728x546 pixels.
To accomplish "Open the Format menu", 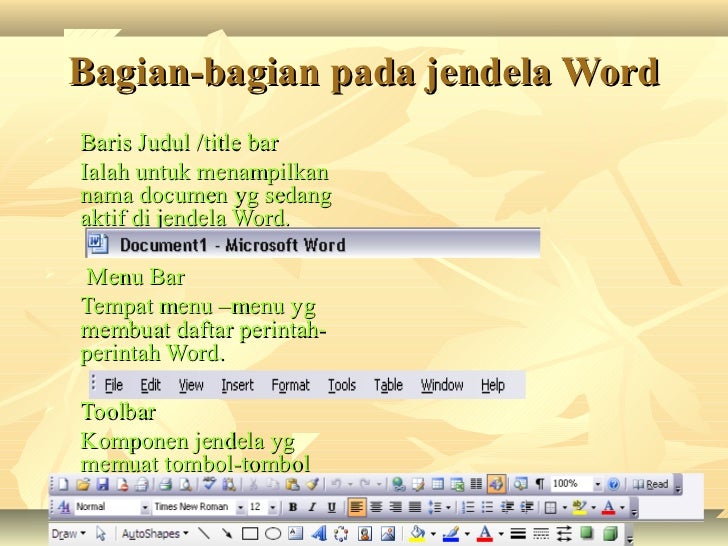I will coord(290,385).
